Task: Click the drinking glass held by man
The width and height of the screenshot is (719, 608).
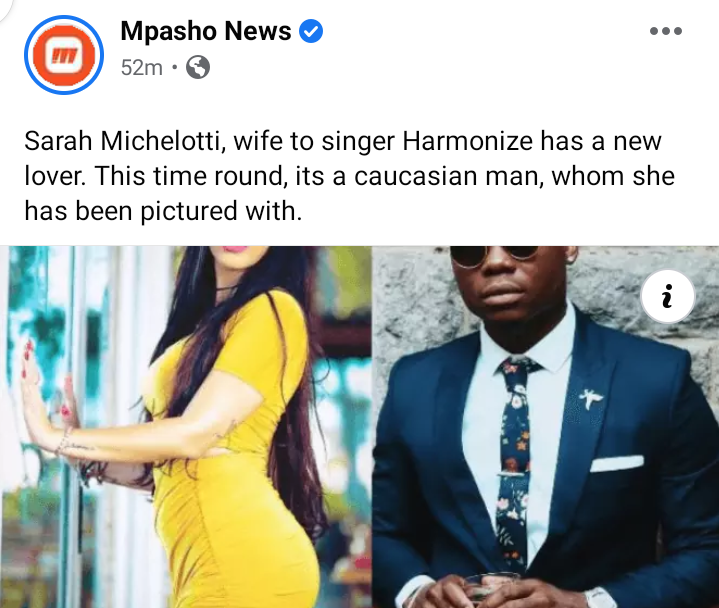Action: pos(491,589)
